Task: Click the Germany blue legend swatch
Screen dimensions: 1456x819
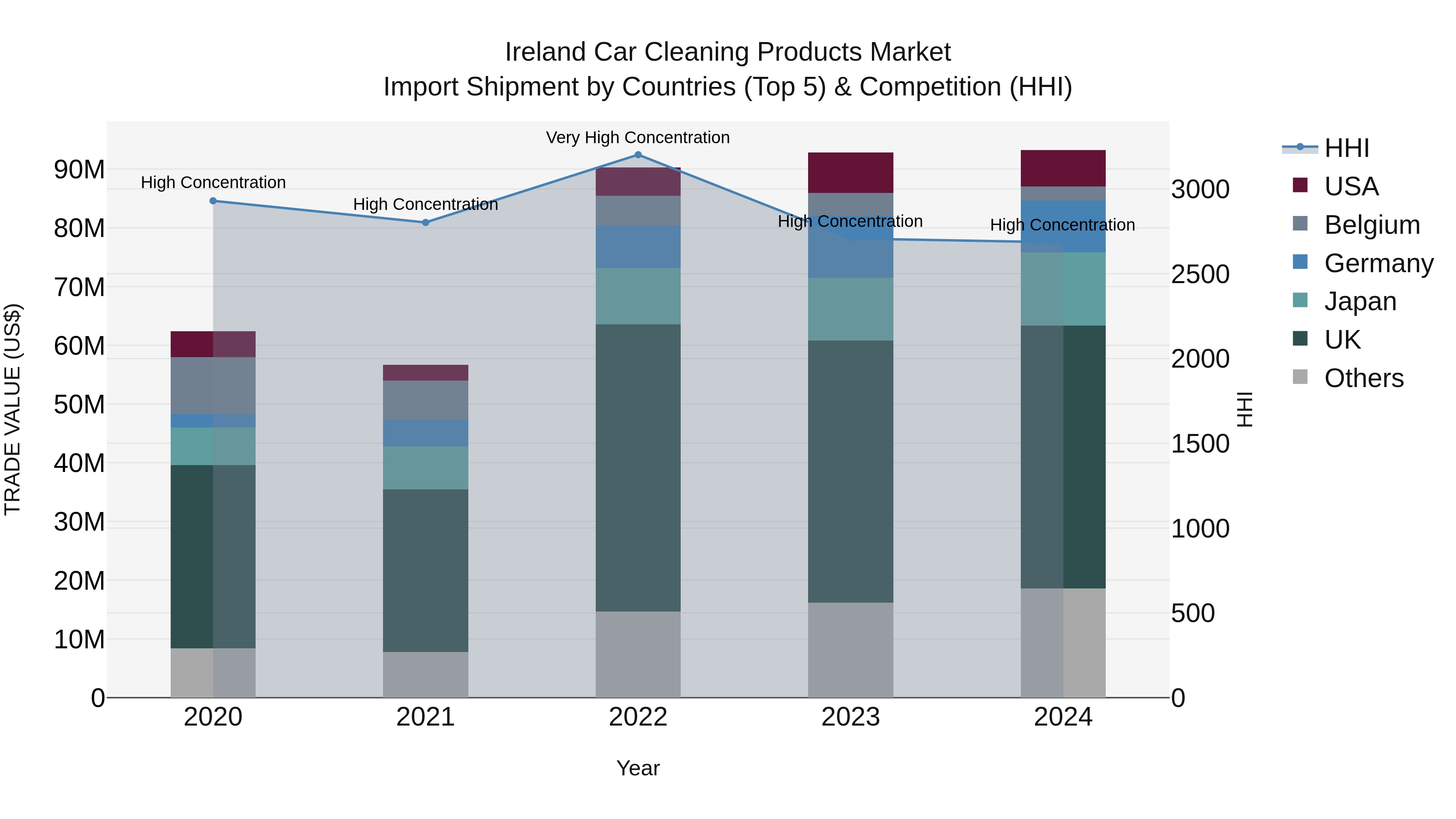Action: click(1300, 262)
